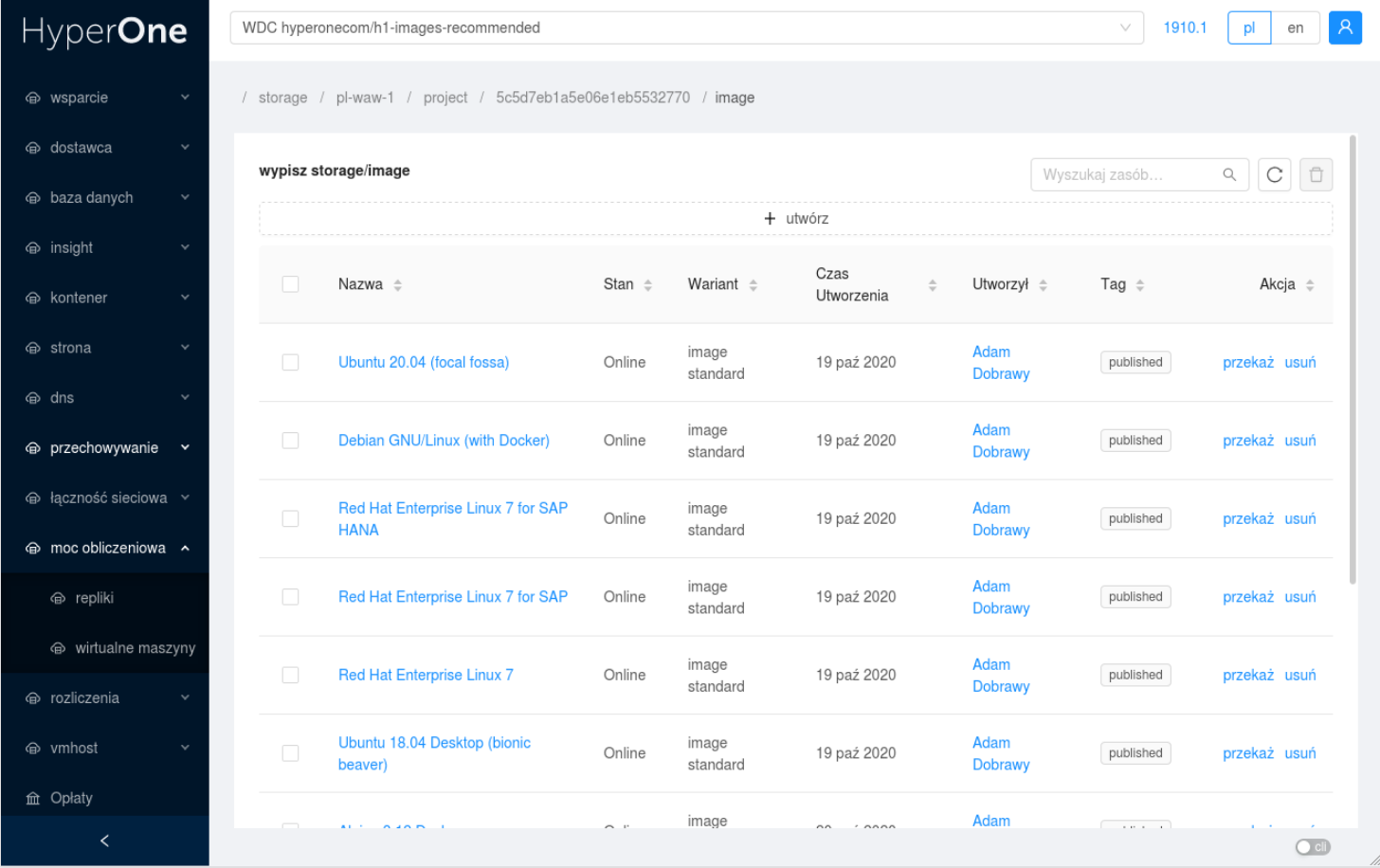Screen dimensions: 1380x868
Task: Sort table by Nazwa column arrows
Action: (398, 284)
